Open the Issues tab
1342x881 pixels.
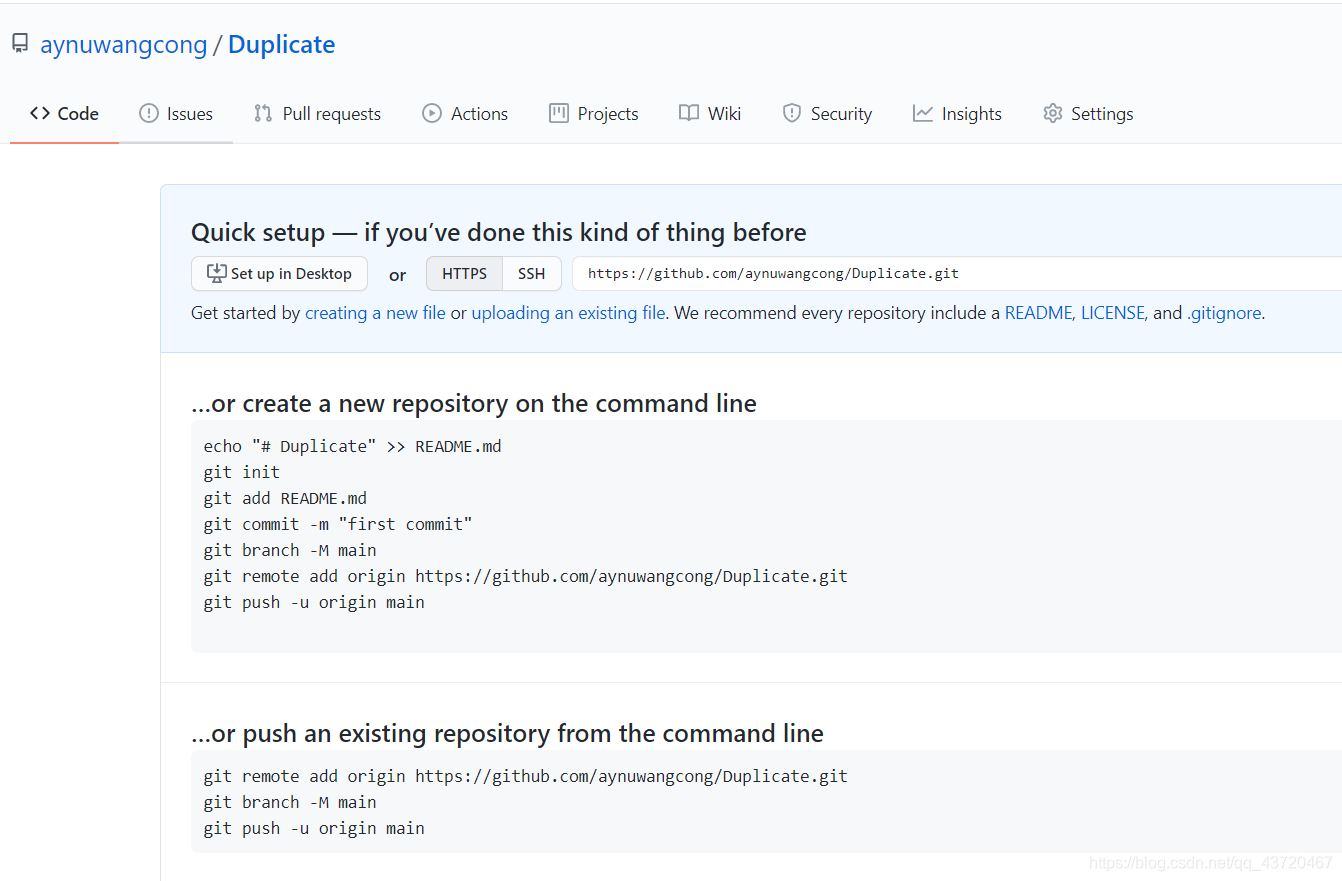[x=176, y=114]
